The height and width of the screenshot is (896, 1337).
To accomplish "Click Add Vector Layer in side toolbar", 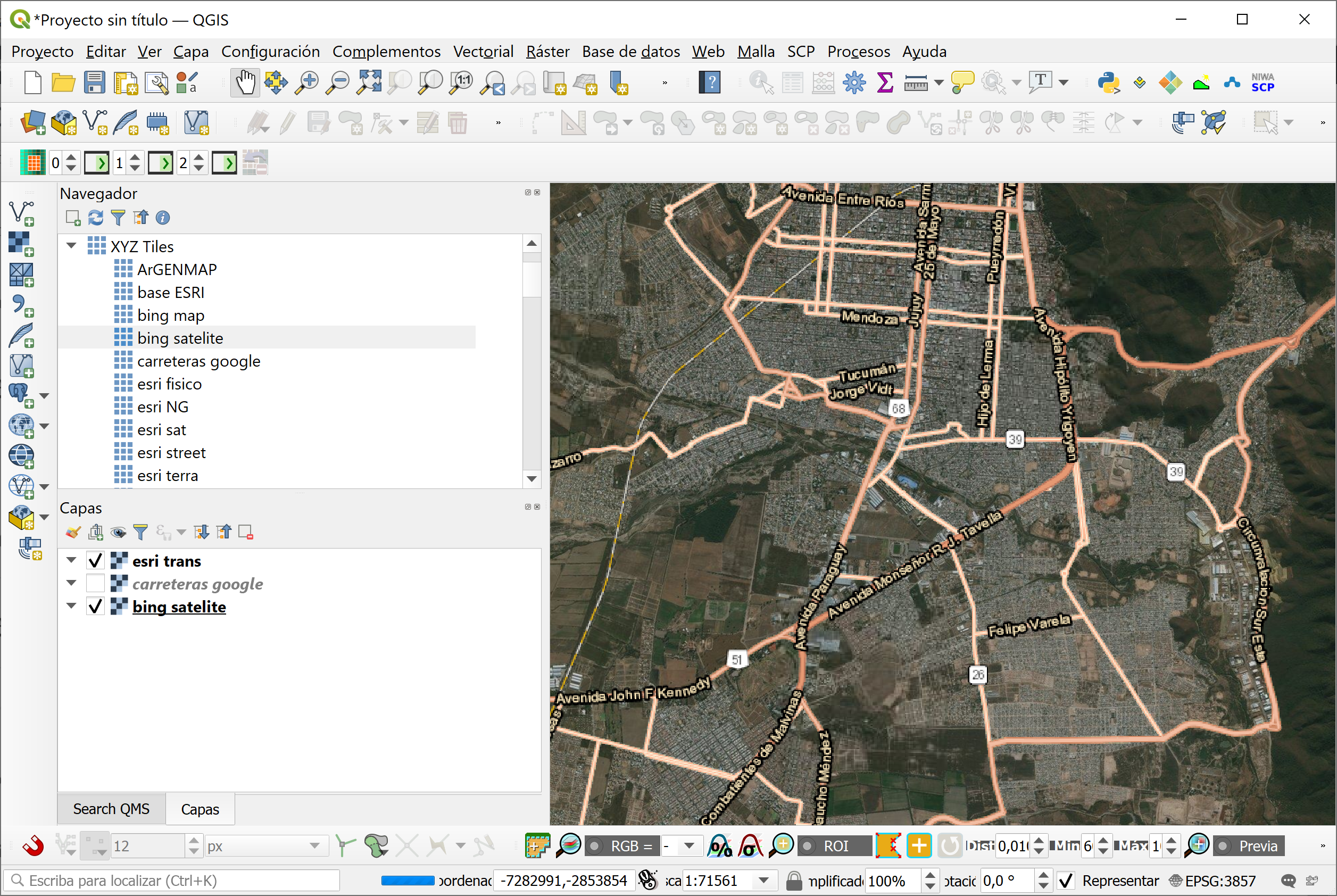I will point(22,214).
